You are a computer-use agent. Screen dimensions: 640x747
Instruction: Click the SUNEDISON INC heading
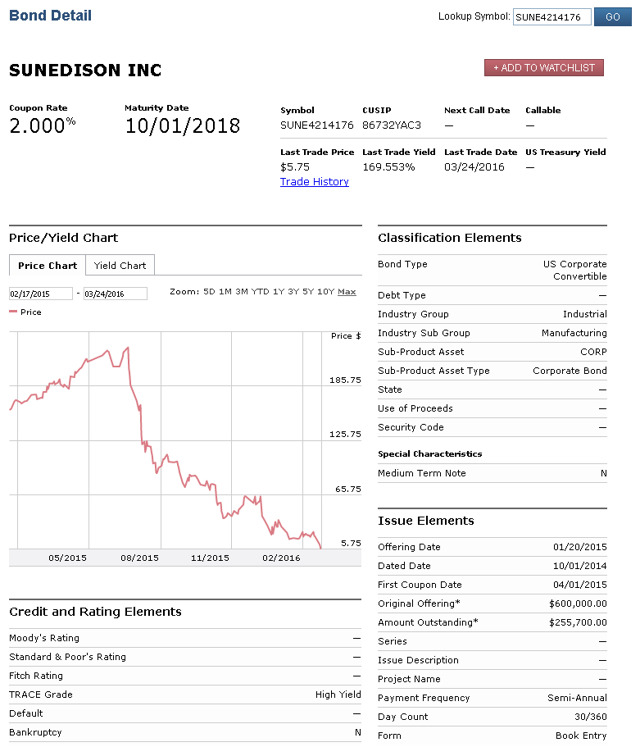point(85,70)
